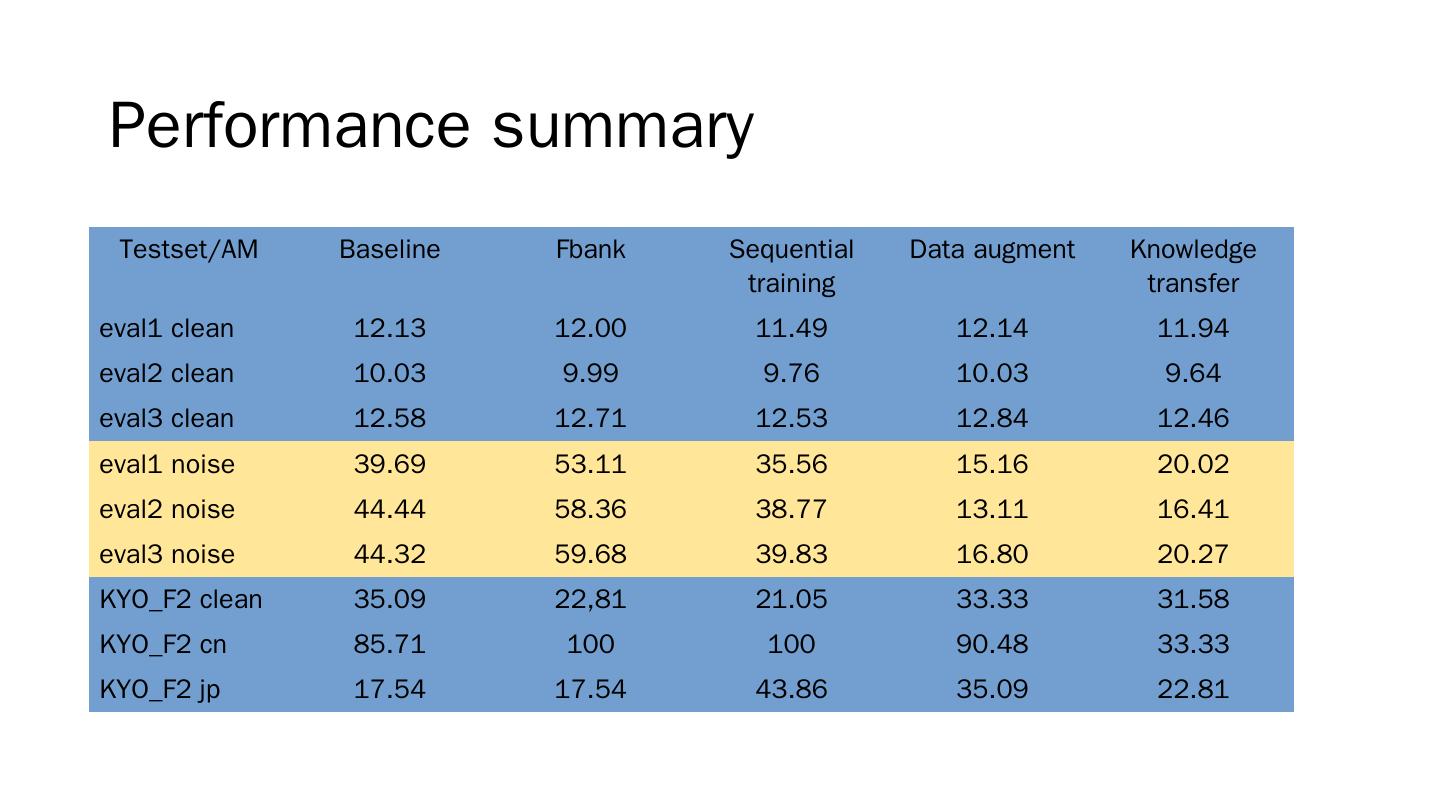Select the 'eval1 clean' row label
The height and width of the screenshot is (810, 1440).
166,329
